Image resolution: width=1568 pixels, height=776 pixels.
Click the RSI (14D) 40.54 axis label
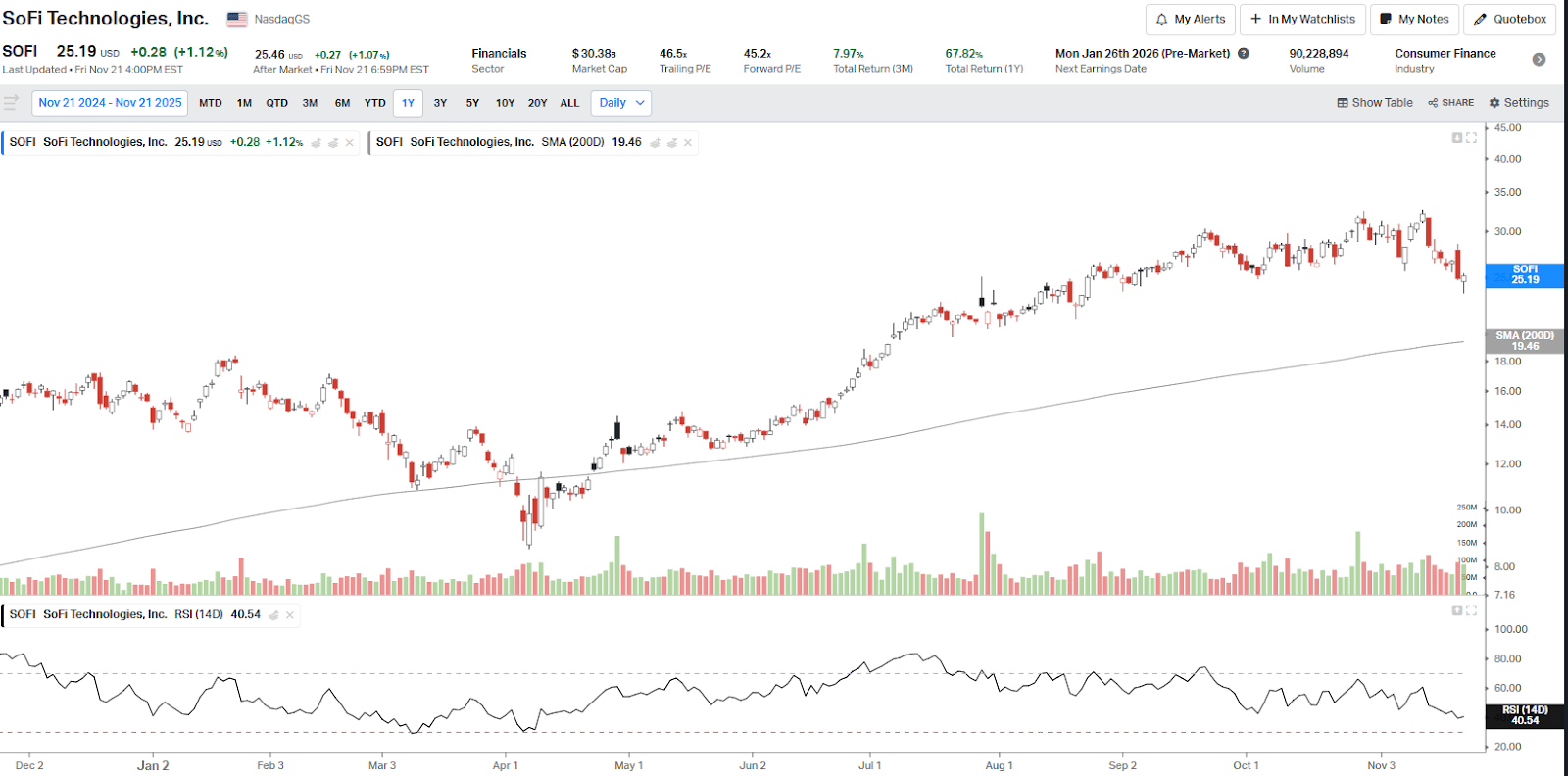coord(1526,715)
